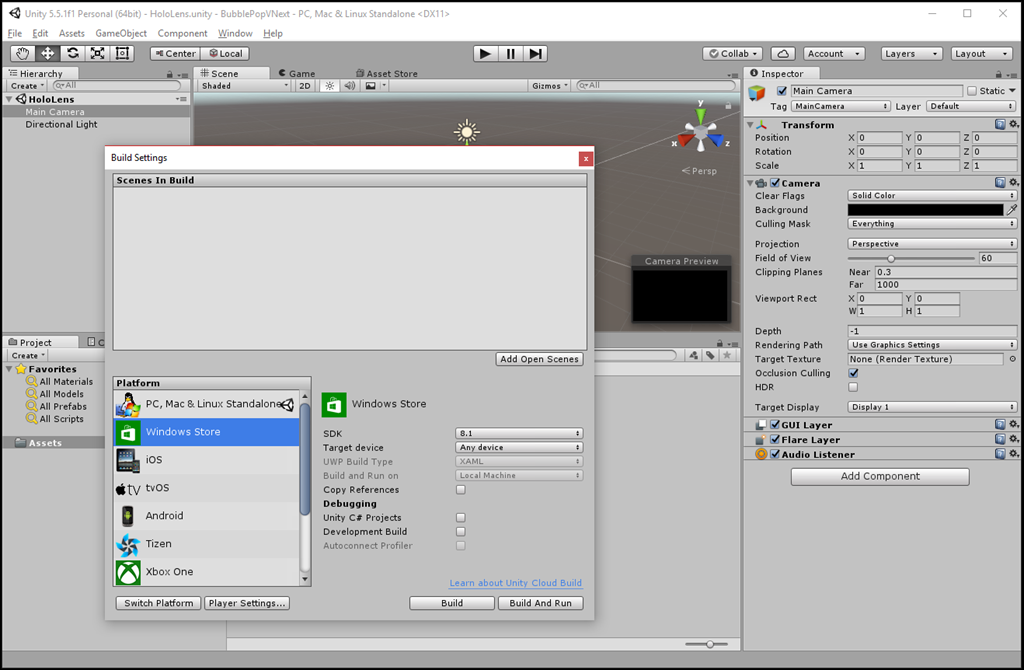This screenshot has width=1024, height=670.
Task: Click the scene orientation gizmo
Action: point(701,131)
